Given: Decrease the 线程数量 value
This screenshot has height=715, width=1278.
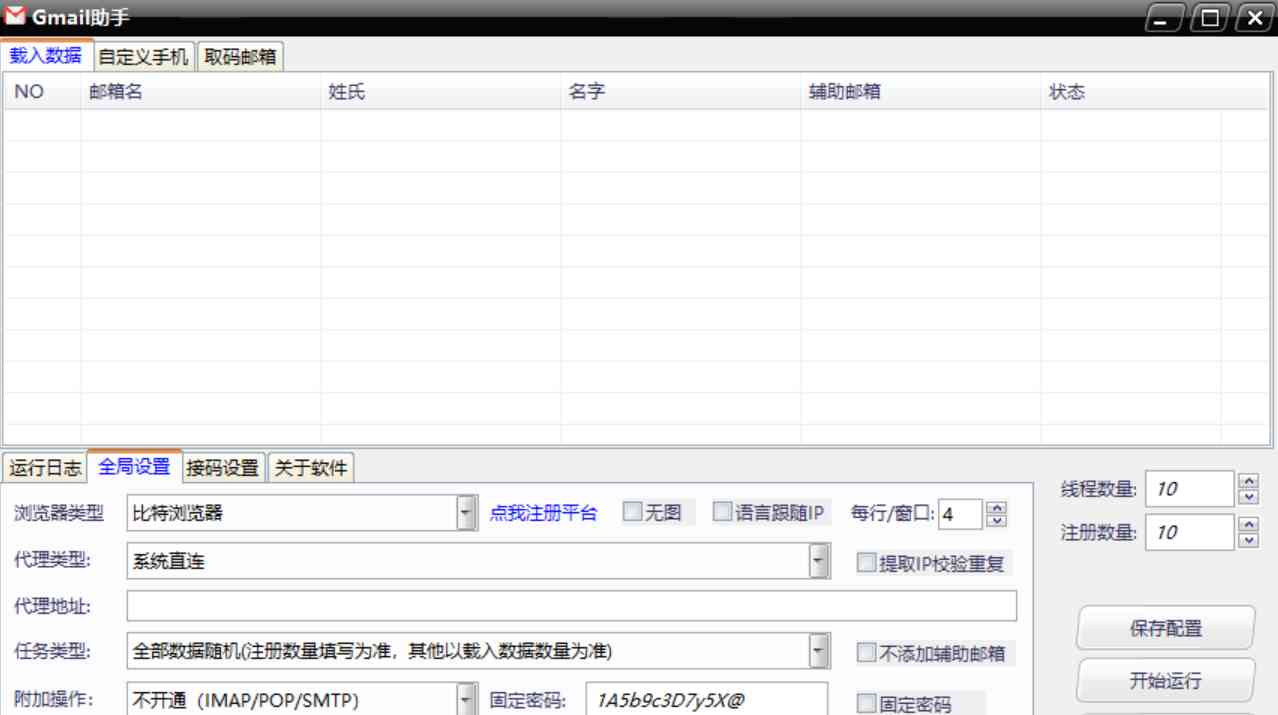Looking at the screenshot, I should [1249, 497].
